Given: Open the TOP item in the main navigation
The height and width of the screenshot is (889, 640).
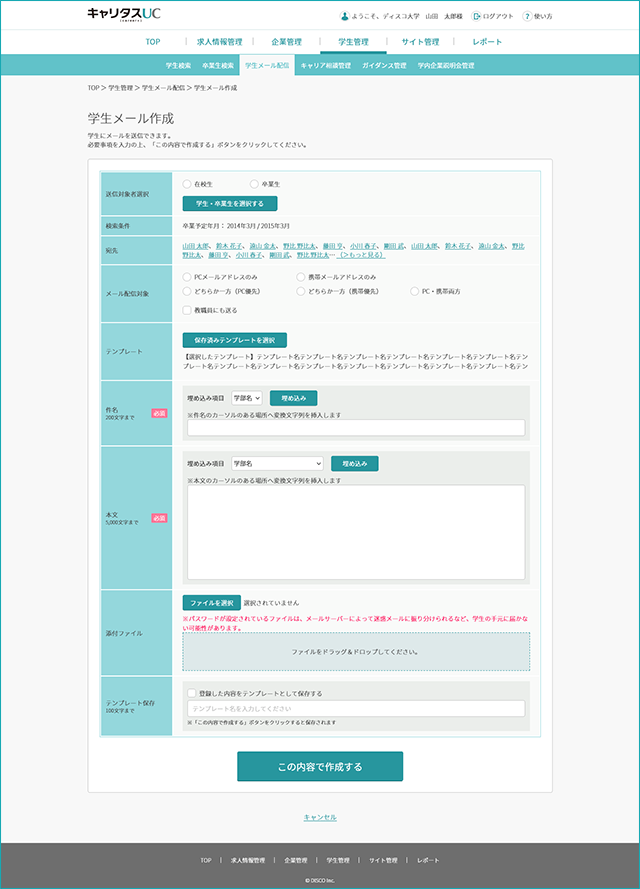Looking at the screenshot, I should (153, 41).
